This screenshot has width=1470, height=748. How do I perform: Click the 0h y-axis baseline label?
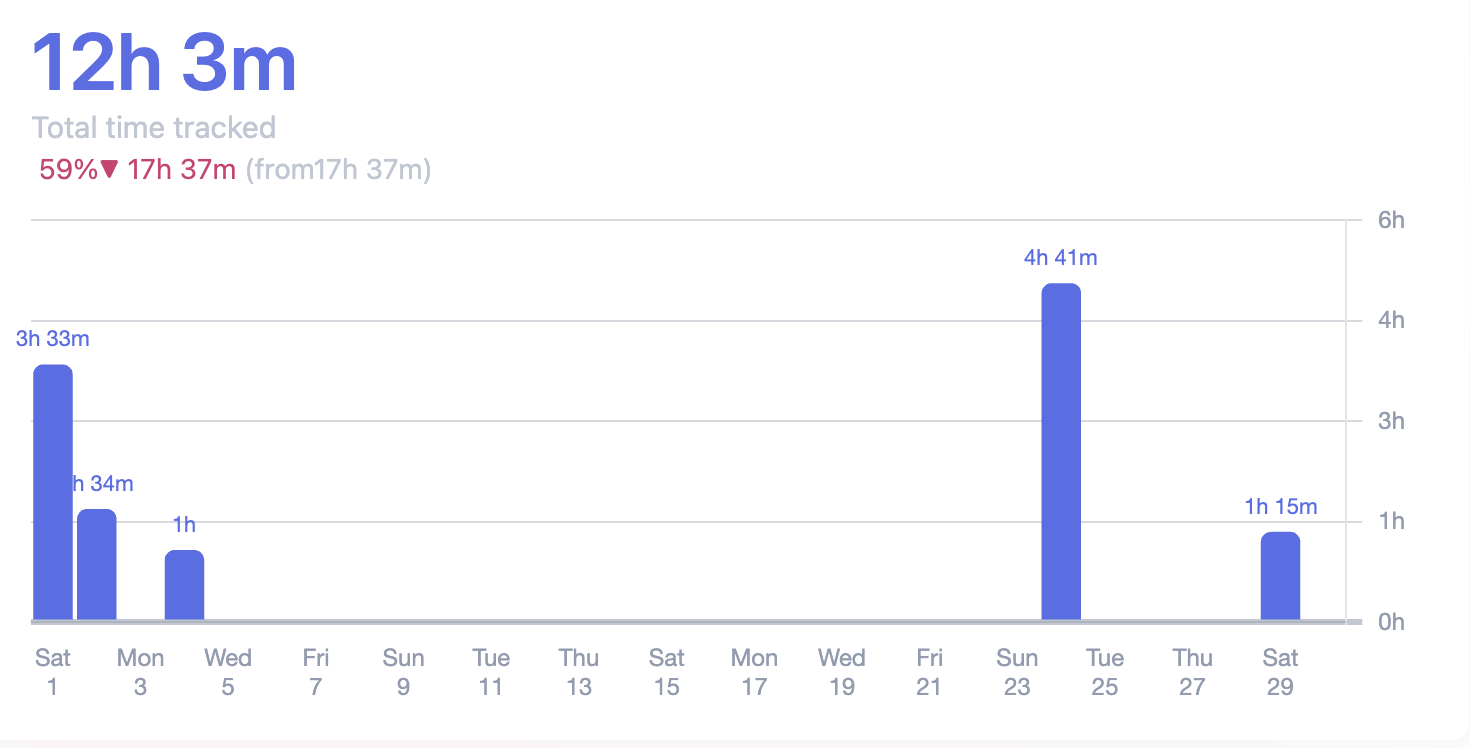[1391, 622]
